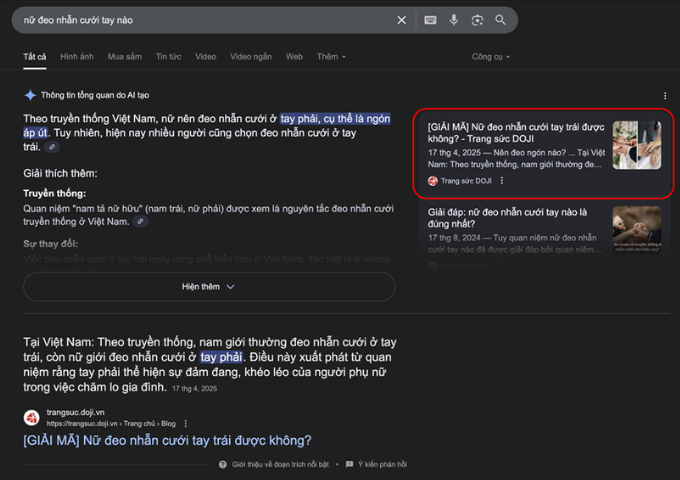Image resolution: width=680 pixels, height=480 pixels.
Task: Open source link chip after 'trái.'
Action: [x=52, y=147]
